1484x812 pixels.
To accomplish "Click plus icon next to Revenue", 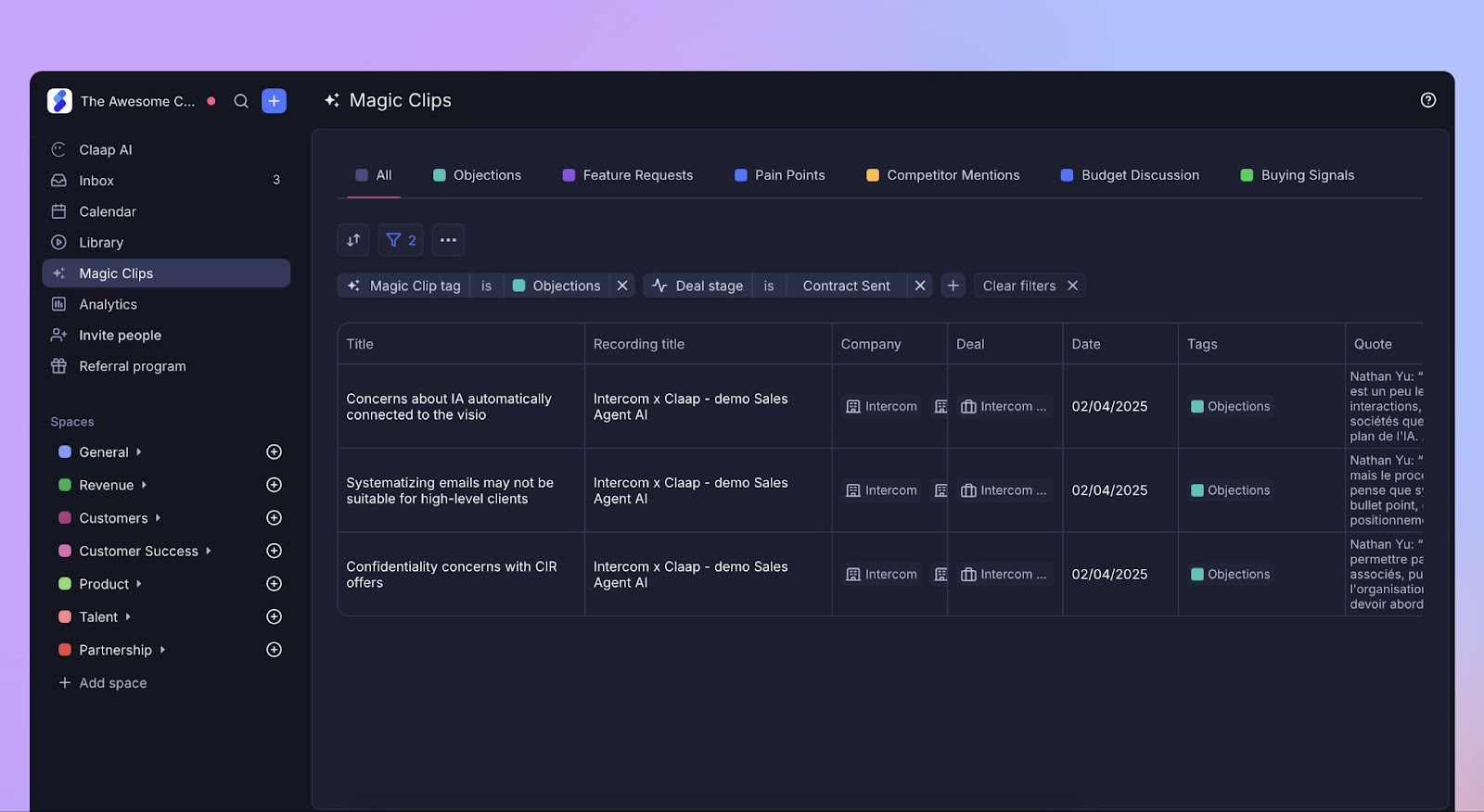I will click(274, 485).
